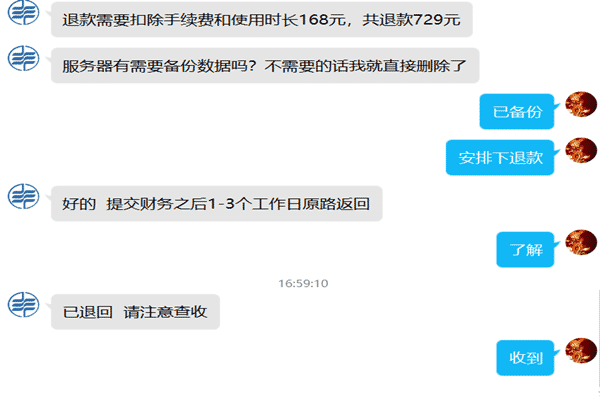
Task: Click the blue 收到 message bubble
Action: pyautogui.click(x=525, y=358)
